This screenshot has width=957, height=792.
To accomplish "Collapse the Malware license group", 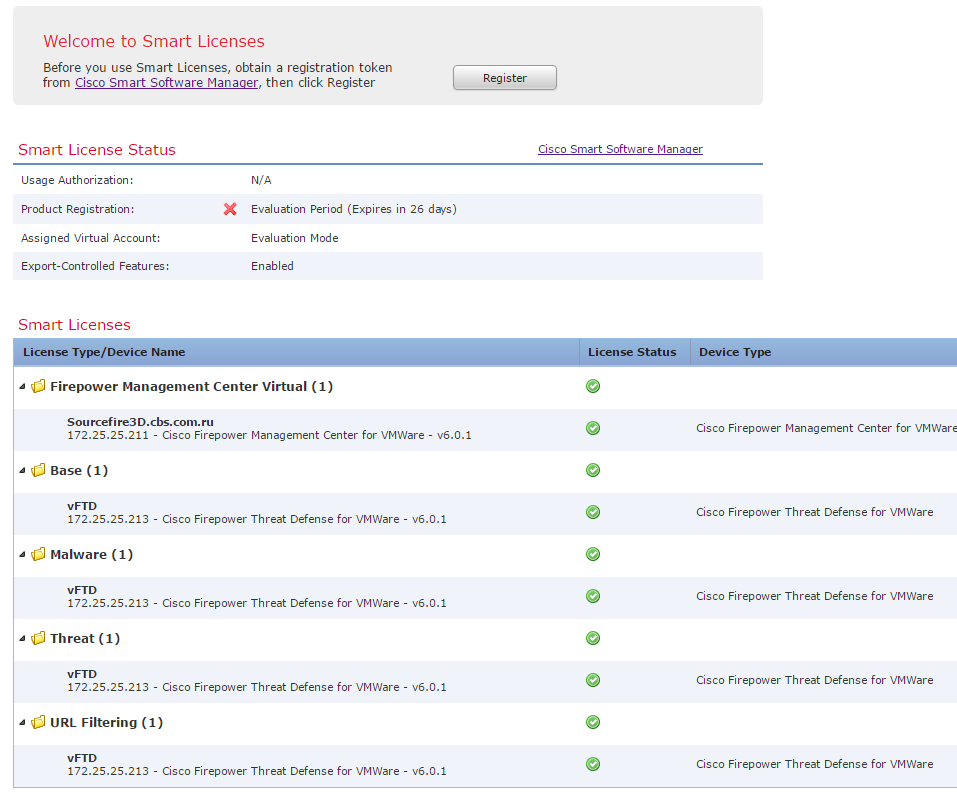I will tap(23, 555).
